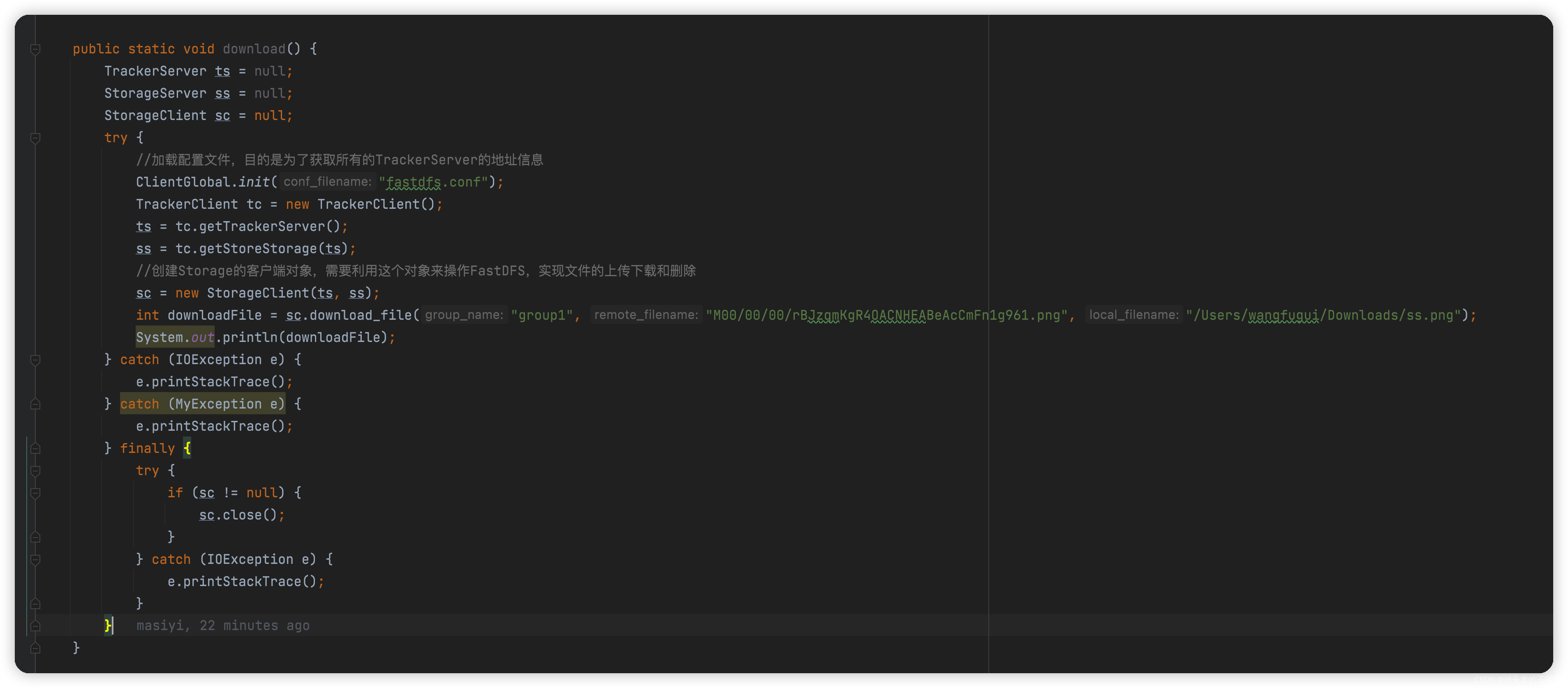1568x688 pixels.
Task: Click the group_name parameter hint
Action: click(464, 315)
